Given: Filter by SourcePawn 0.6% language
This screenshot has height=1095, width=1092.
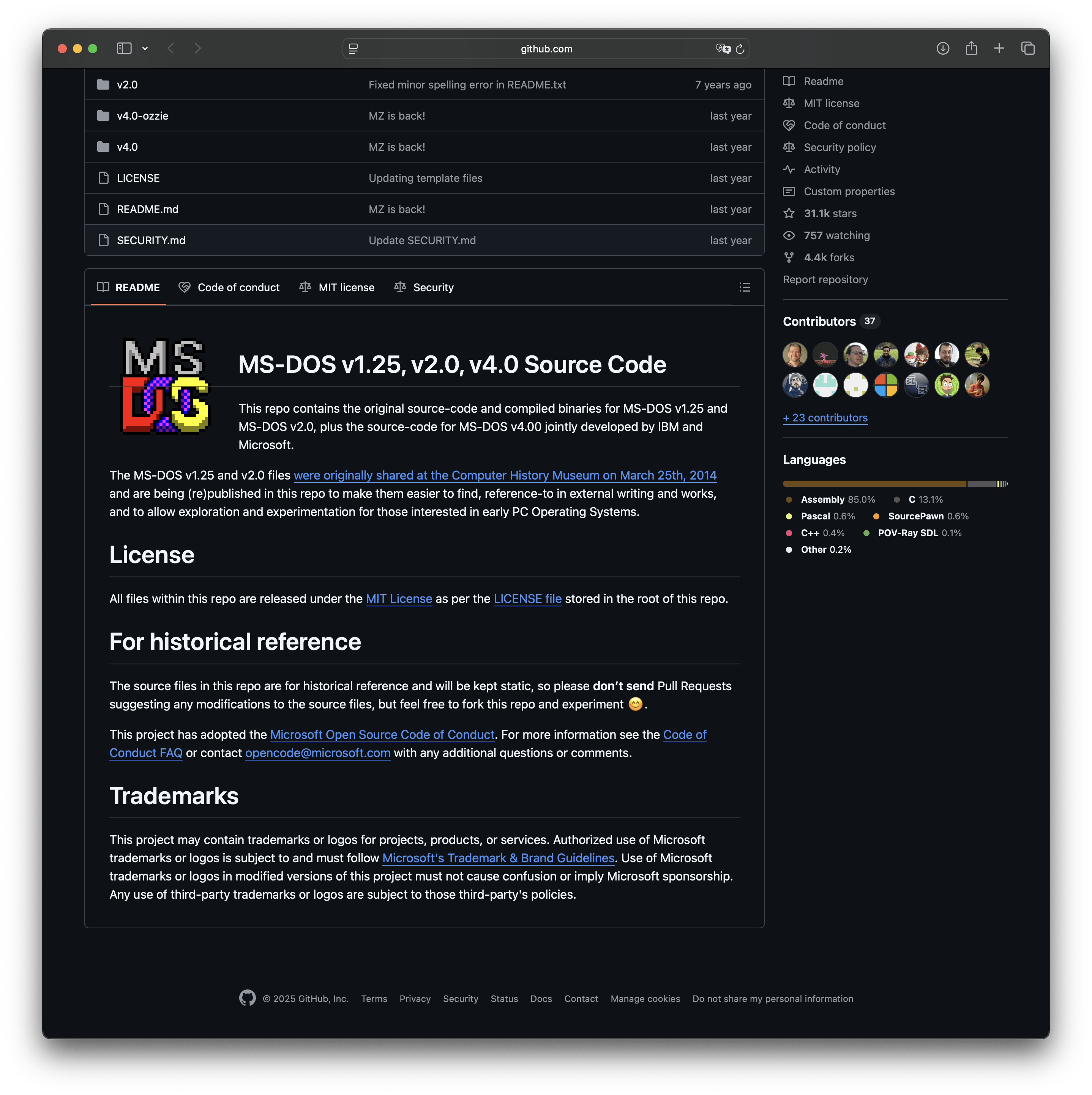Looking at the screenshot, I should pos(921,517).
